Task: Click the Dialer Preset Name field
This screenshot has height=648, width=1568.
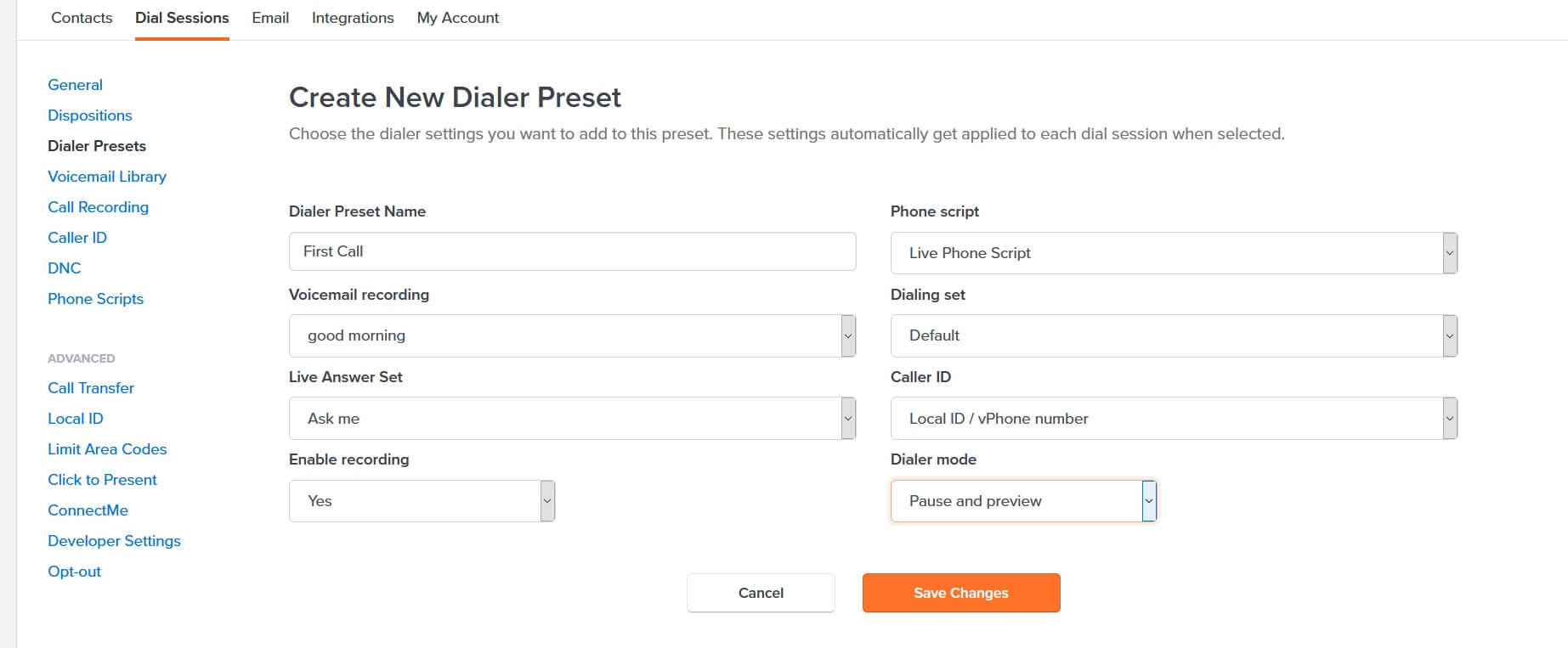Action: 572,251
